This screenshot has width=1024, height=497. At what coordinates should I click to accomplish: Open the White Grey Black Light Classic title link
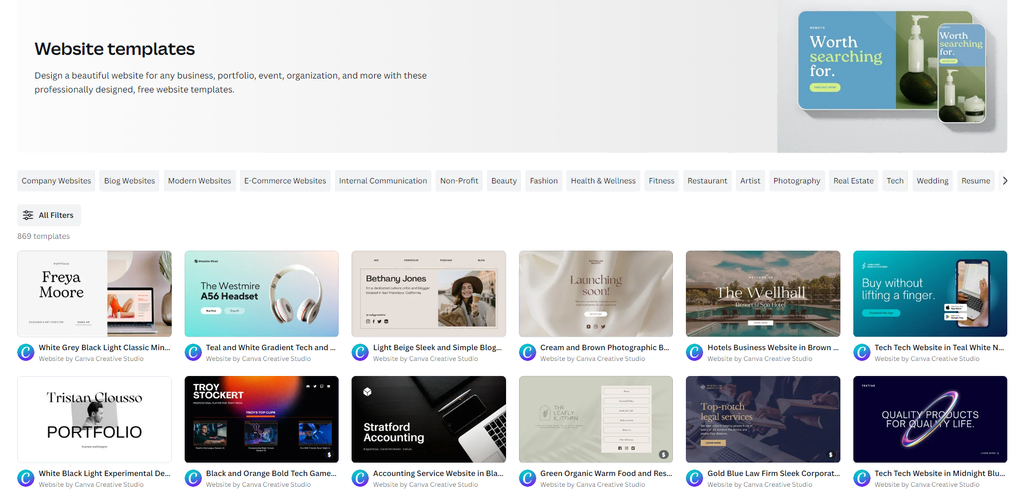(105, 348)
